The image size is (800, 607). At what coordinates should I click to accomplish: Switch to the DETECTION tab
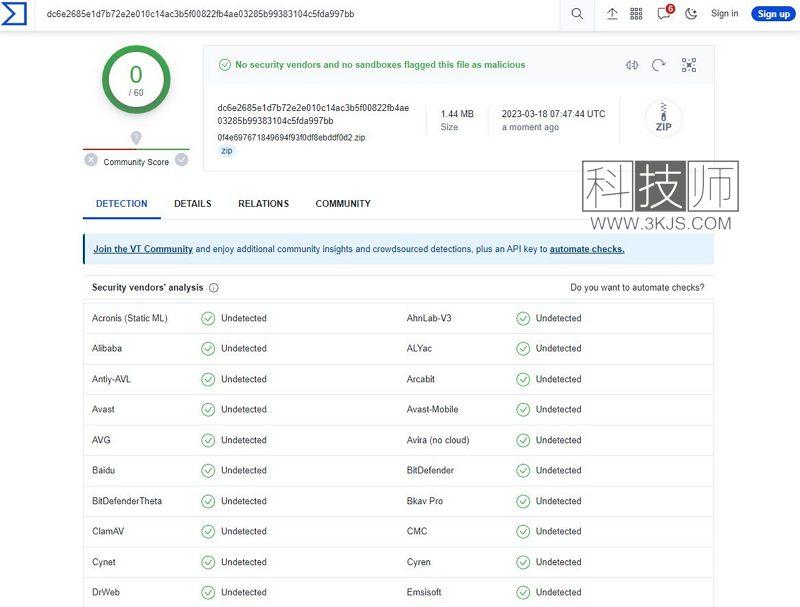coord(121,204)
